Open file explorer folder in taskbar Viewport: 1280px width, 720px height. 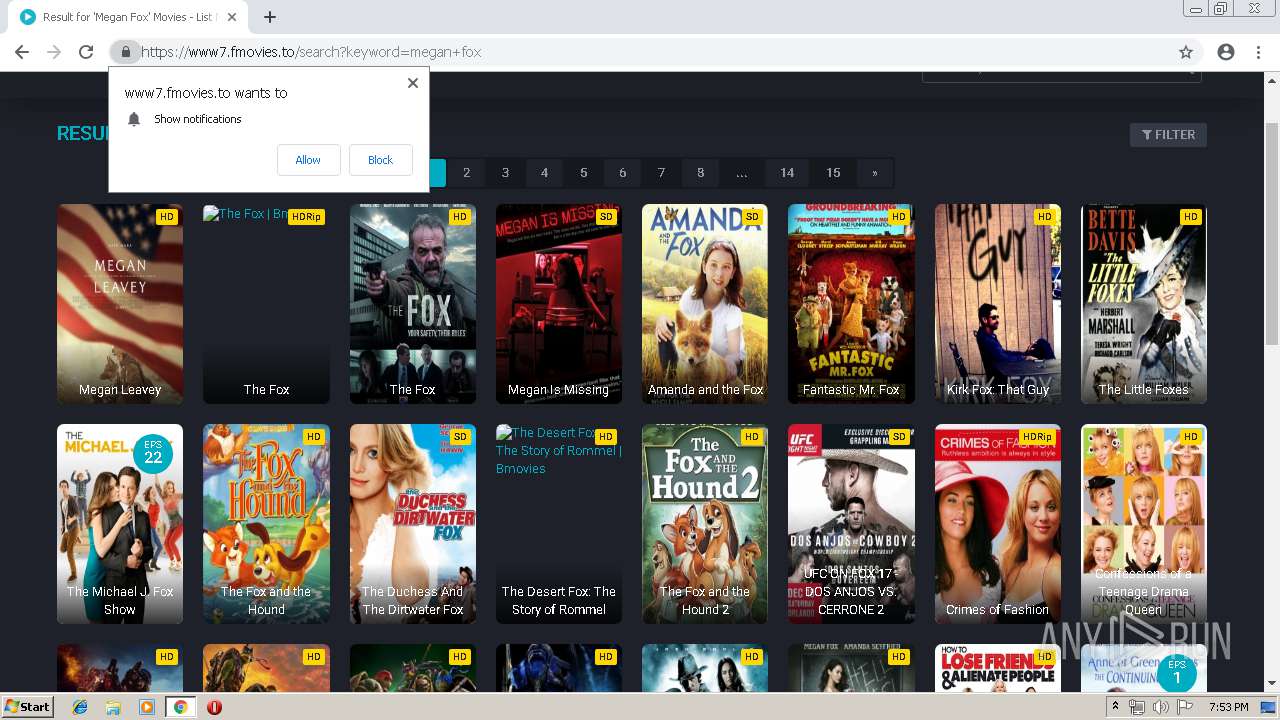coord(113,707)
